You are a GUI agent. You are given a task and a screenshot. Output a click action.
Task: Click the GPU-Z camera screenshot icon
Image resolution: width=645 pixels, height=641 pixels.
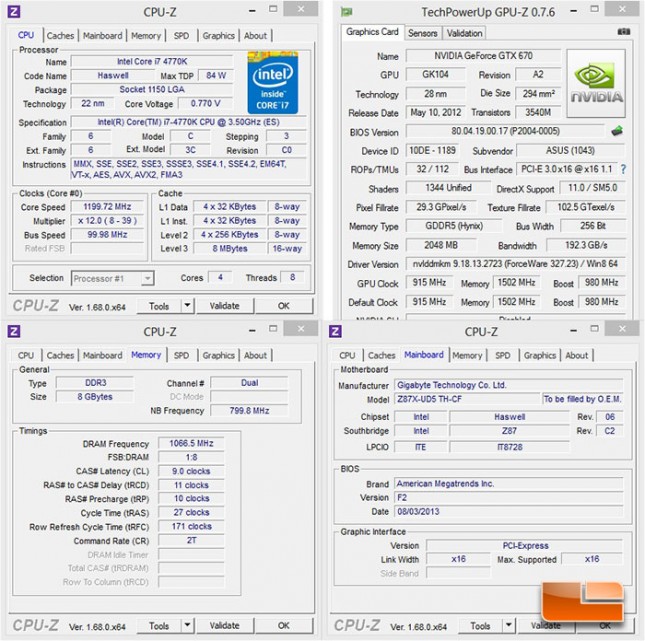coord(624,32)
